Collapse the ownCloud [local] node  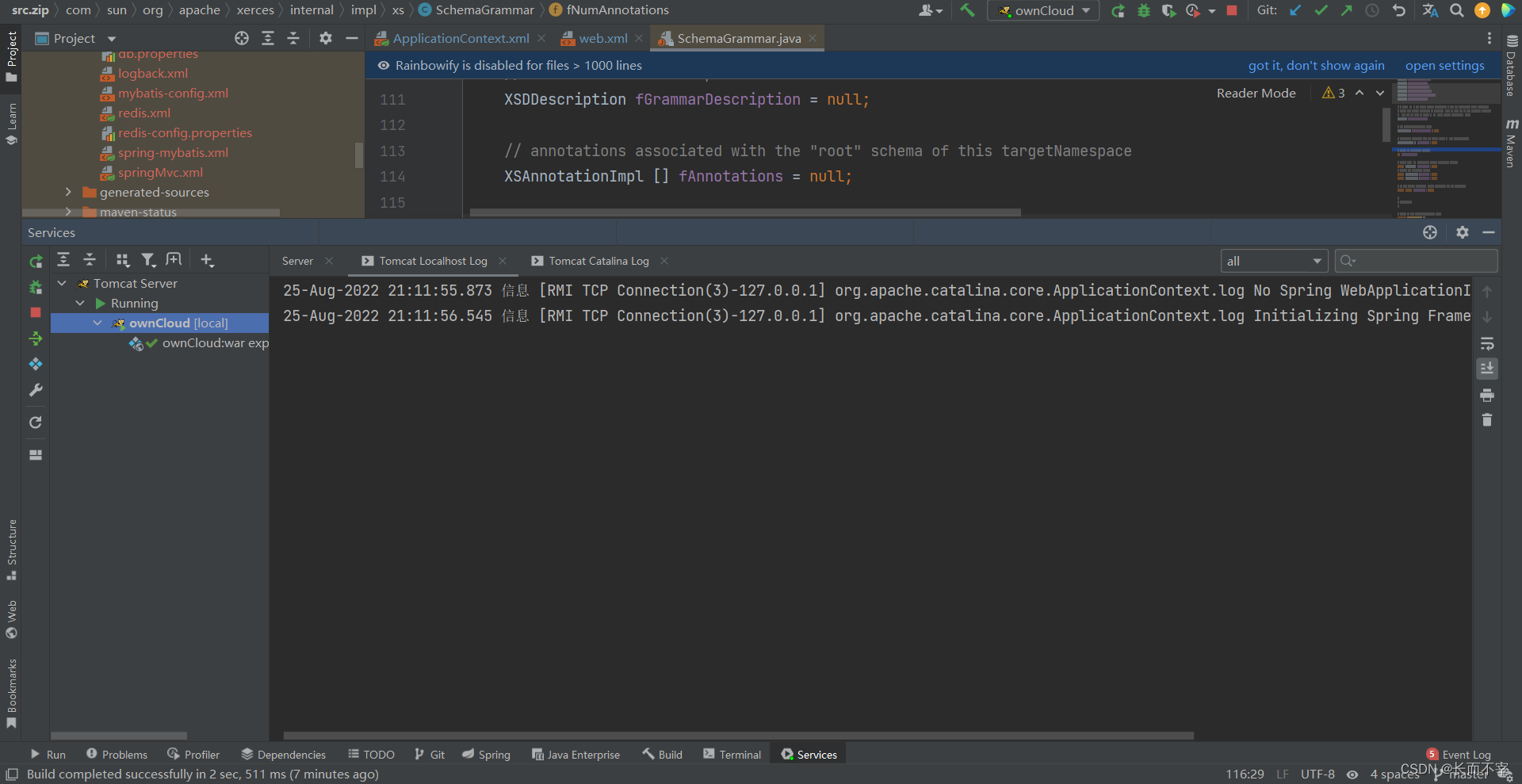[x=98, y=323]
